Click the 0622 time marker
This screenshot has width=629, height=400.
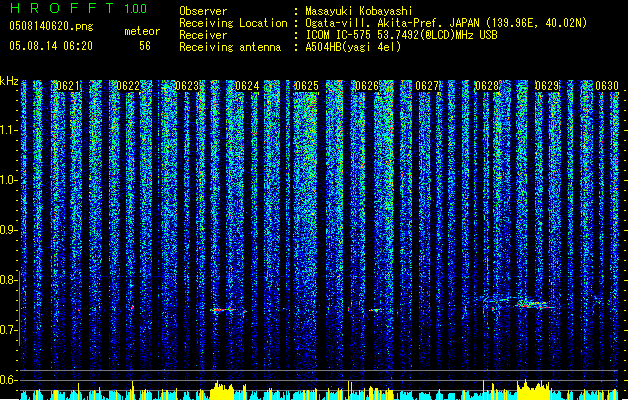point(128,86)
